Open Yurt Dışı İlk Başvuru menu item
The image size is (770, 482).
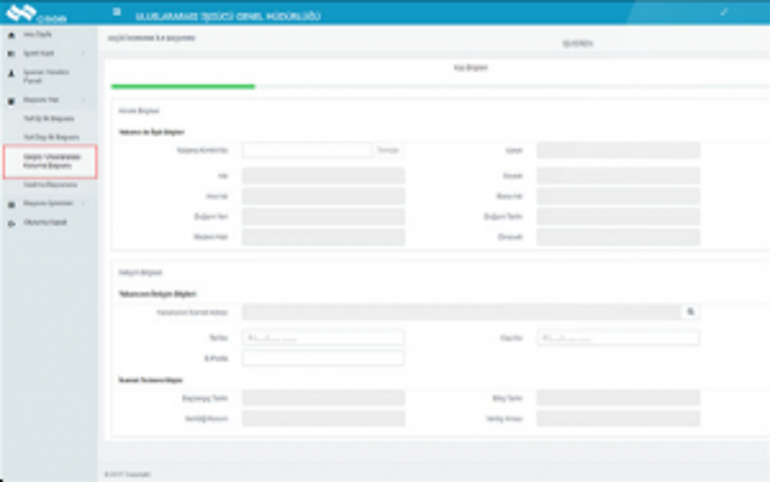[x=50, y=135]
